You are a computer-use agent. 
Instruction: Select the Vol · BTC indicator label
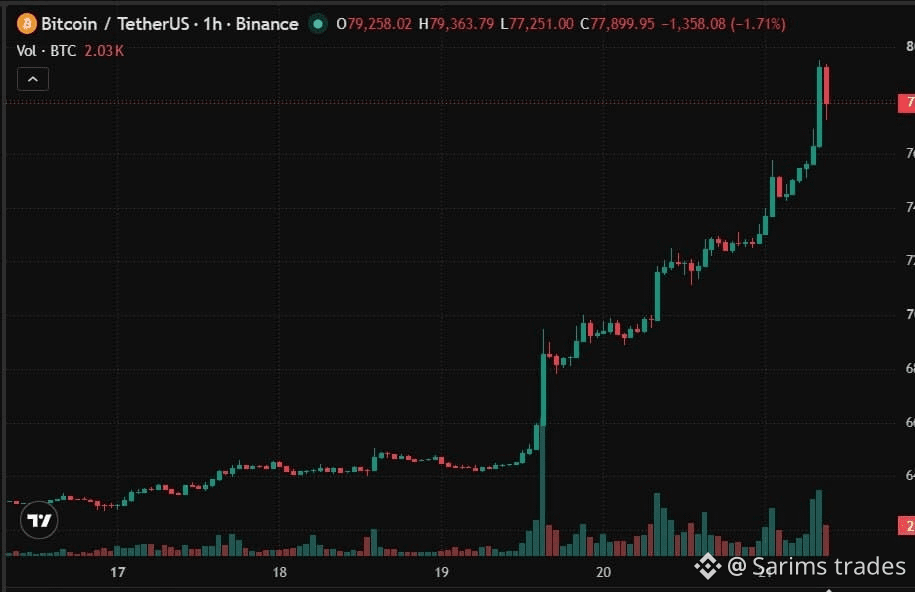click(x=46, y=51)
